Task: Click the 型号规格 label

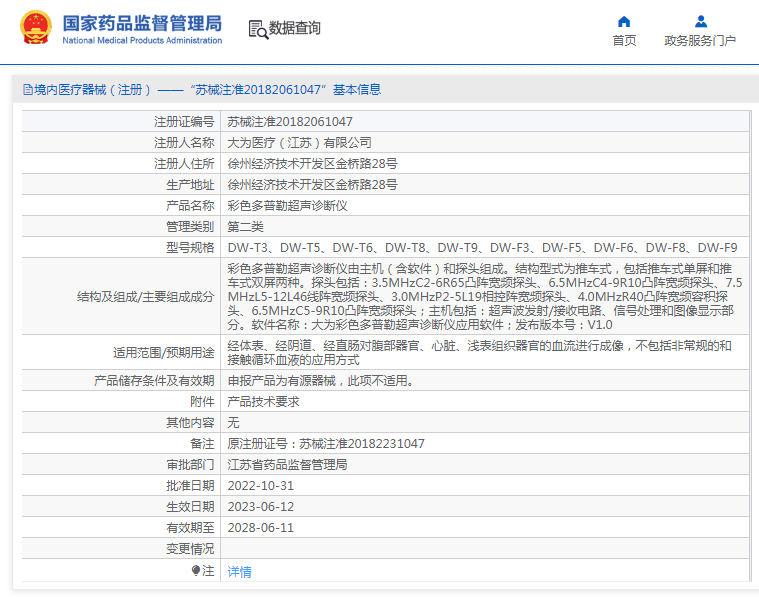Action: (190, 247)
